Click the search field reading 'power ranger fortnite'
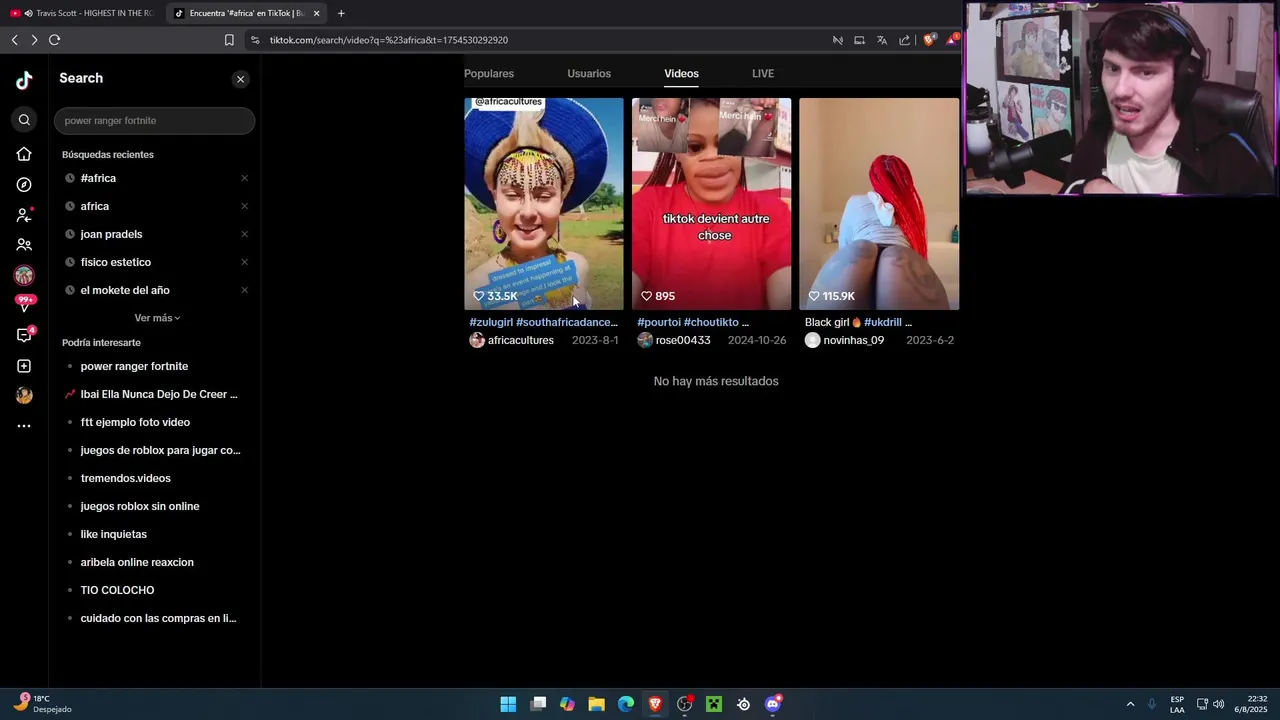This screenshot has width=1280, height=720. pos(154,120)
